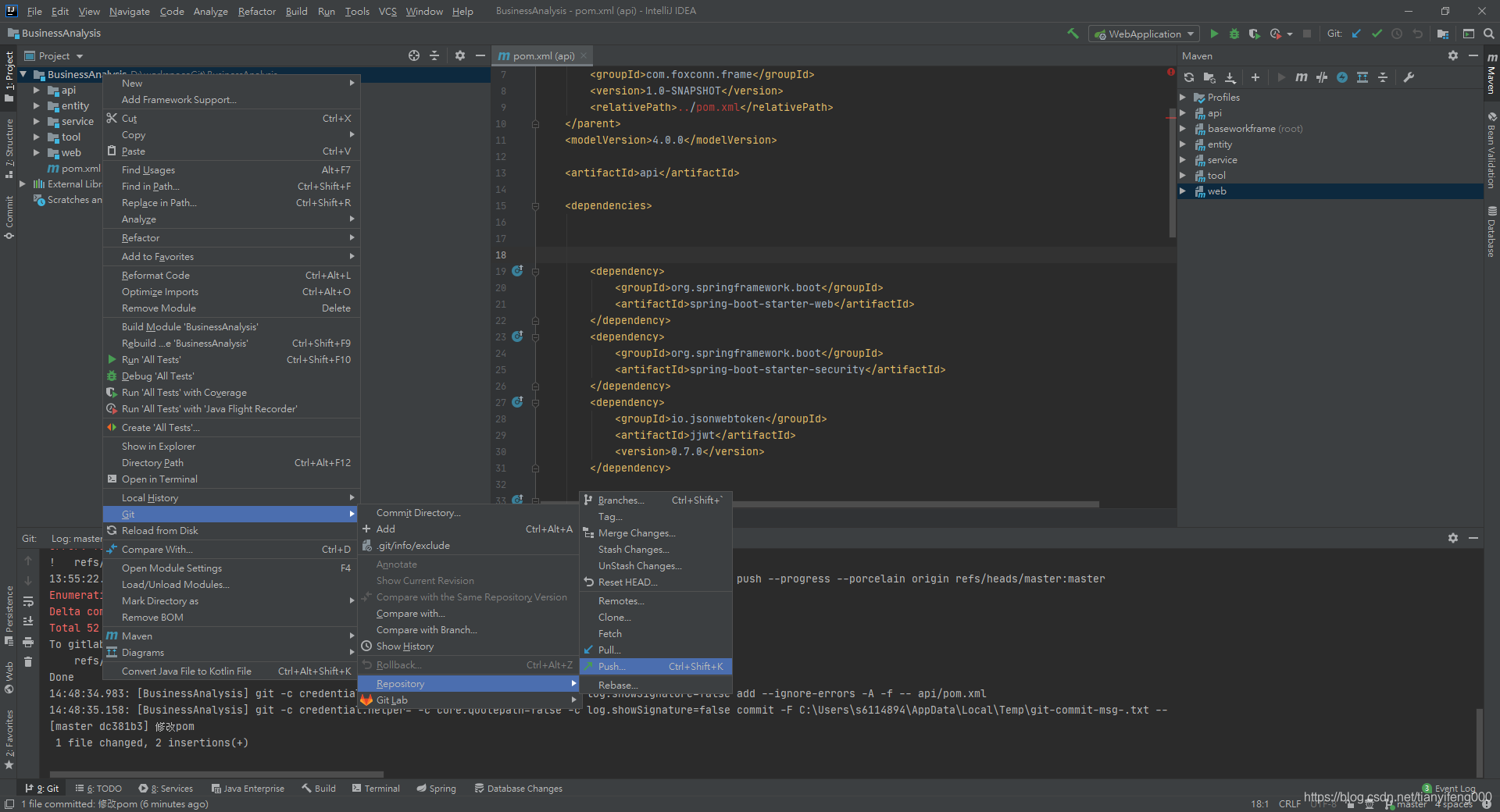The width and height of the screenshot is (1500, 812).
Task: Expand baseworkframe root in Maven panel
Action: 1183,129
